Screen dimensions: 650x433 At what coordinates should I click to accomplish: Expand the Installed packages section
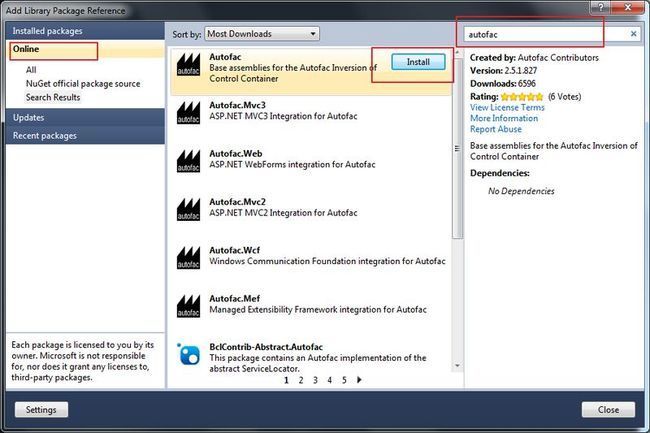(x=85, y=31)
